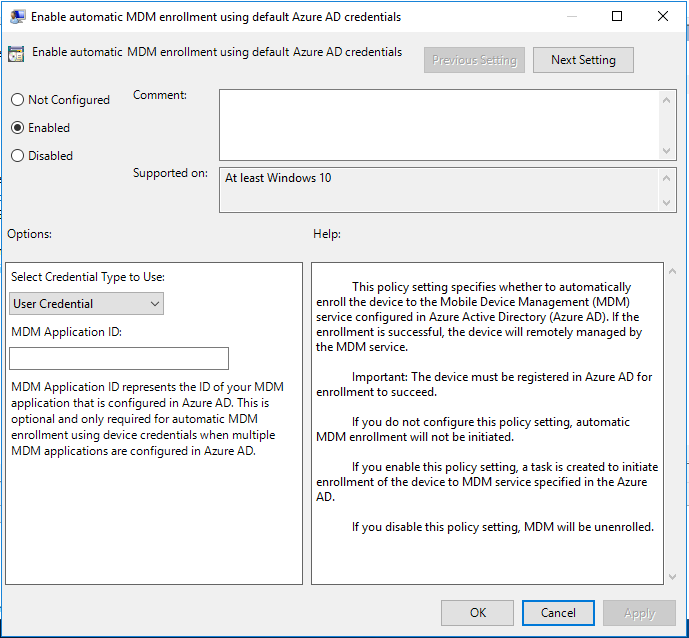
Task: Maximize the policy dialog window
Action: (x=617, y=16)
